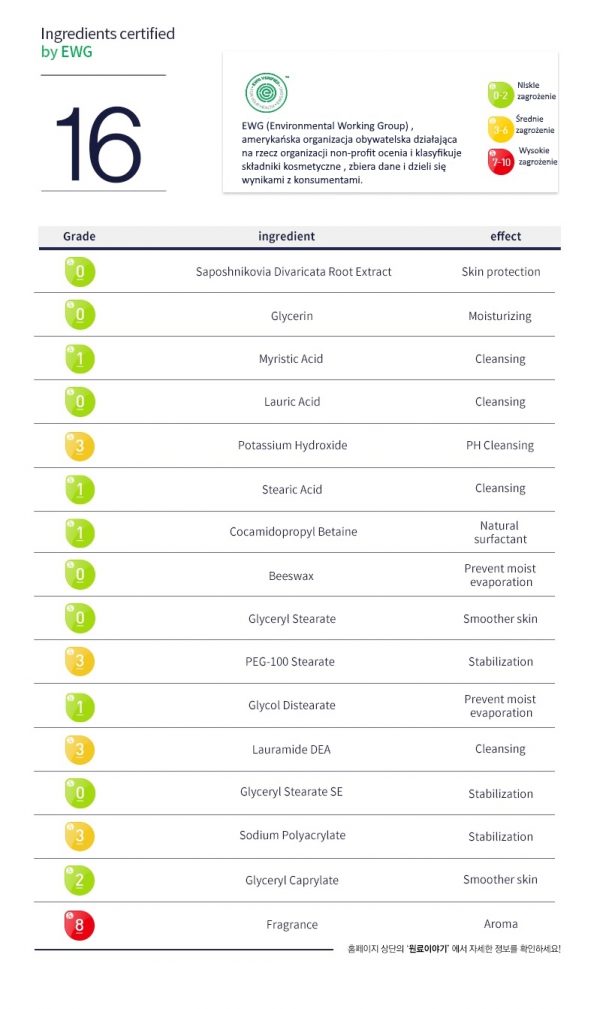
Task: Click the grade badge for Glyceryl Caprylate
Action: tap(80, 880)
